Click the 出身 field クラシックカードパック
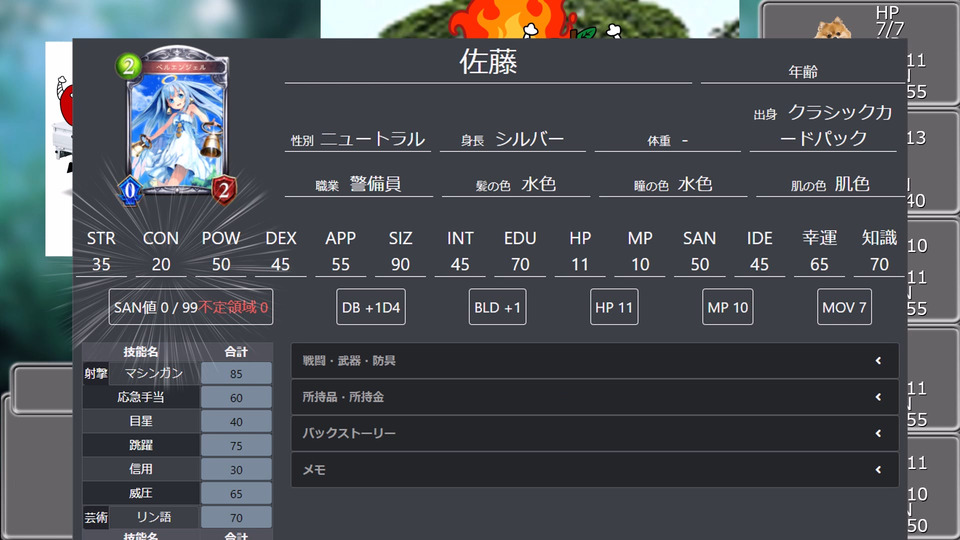The height and width of the screenshot is (540, 960). pyautogui.click(x=823, y=126)
